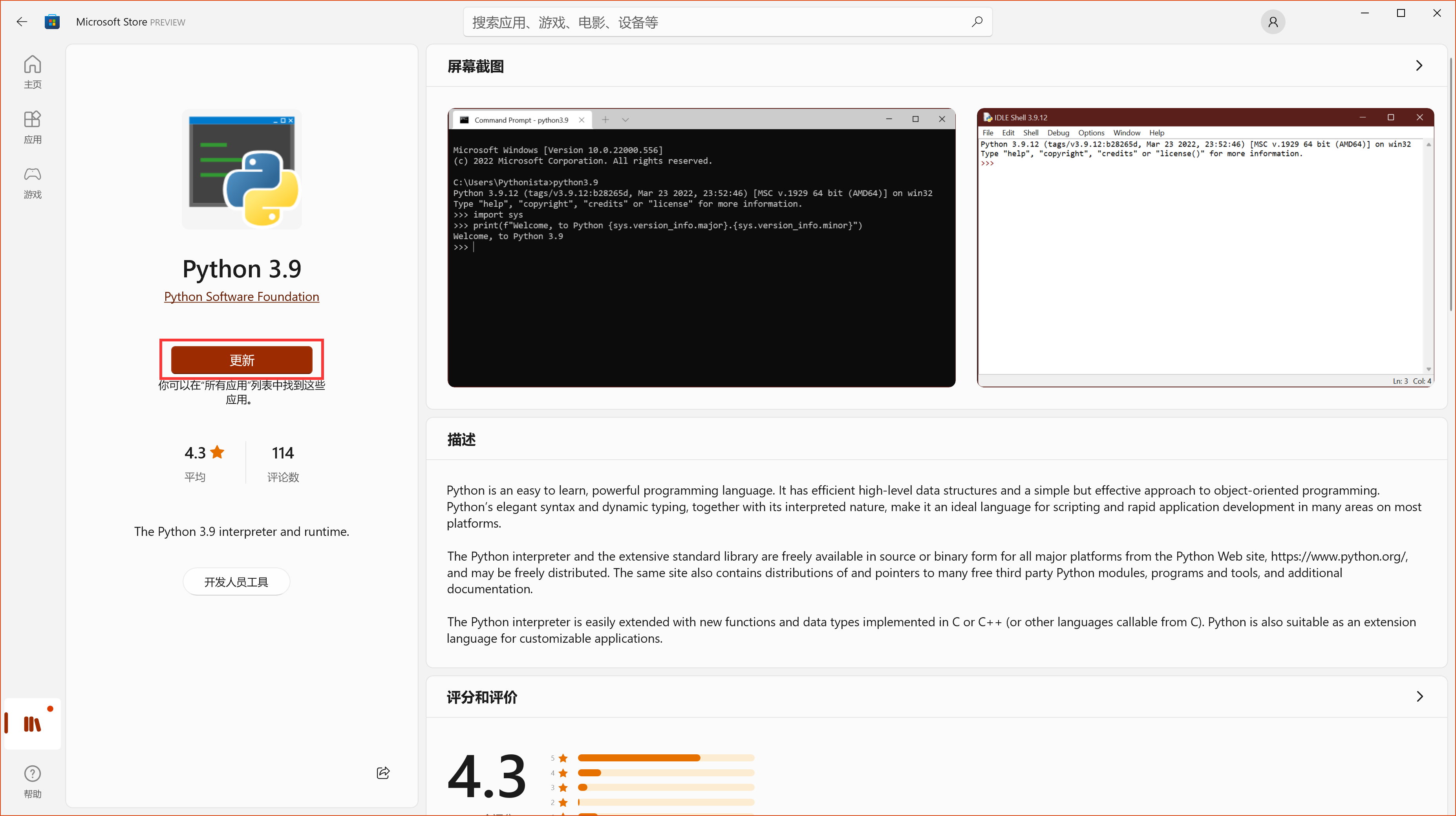
Task: Click the Microsoft Store logo icon
Action: click(52, 22)
